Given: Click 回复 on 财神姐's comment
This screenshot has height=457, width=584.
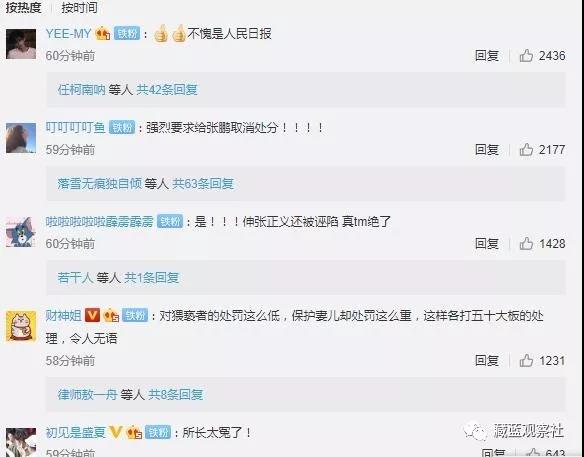Looking at the screenshot, I should click(x=487, y=361).
